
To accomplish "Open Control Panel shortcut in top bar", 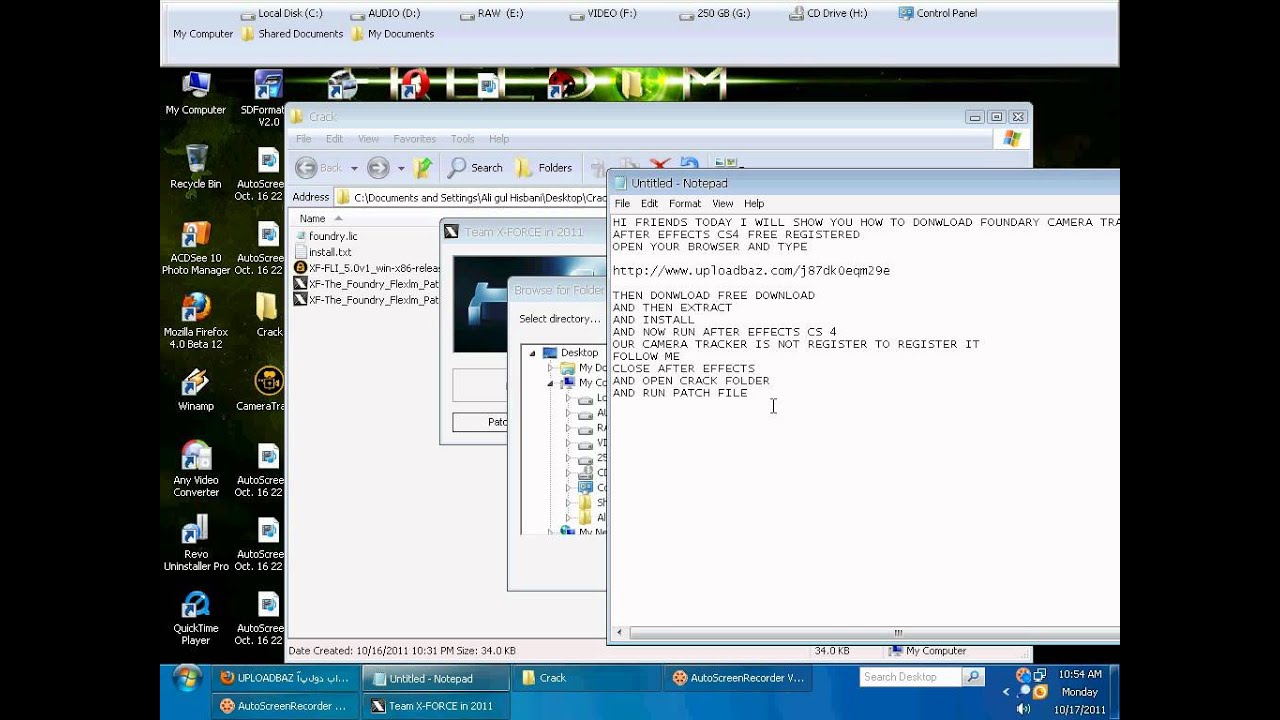I will click(937, 14).
